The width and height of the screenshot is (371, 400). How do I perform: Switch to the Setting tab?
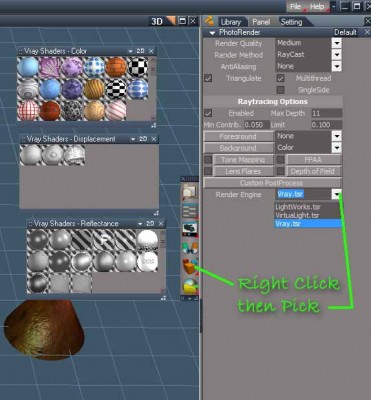pos(291,22)
